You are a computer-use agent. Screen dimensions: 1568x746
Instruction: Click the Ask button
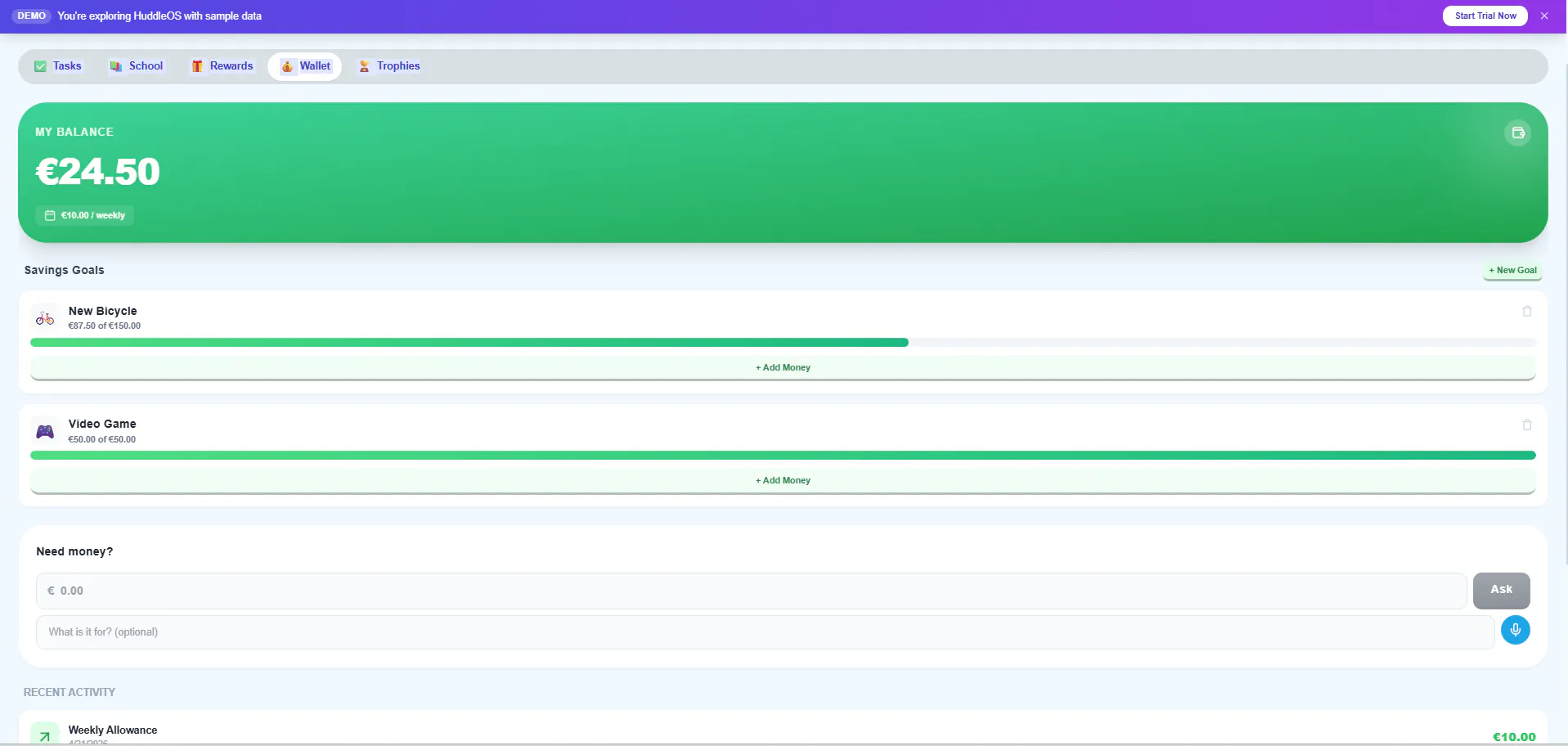(x=1501, y=591)
